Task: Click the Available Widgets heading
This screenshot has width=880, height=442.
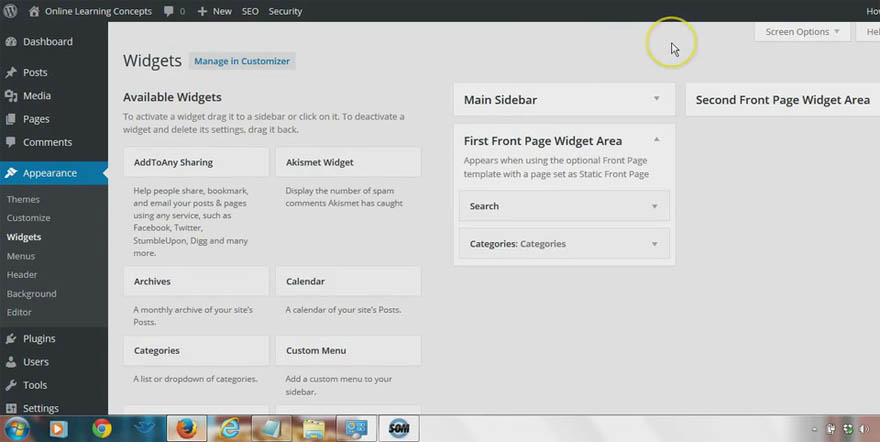Action: (172, 97)
